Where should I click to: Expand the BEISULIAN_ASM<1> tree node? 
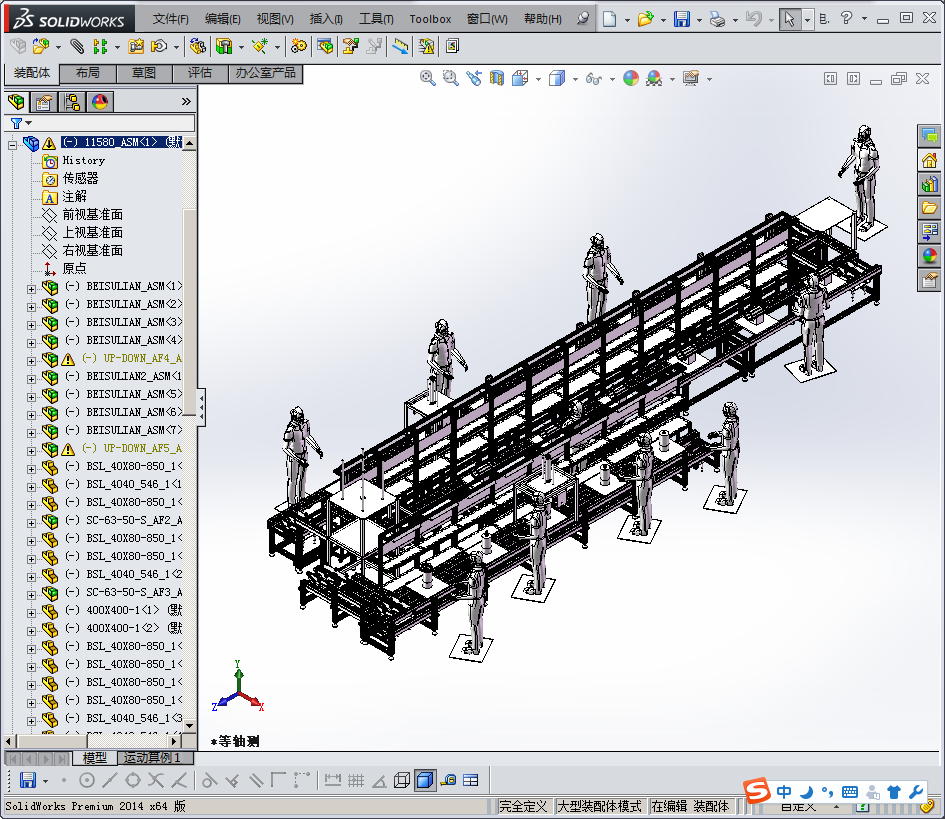(31, 287)
